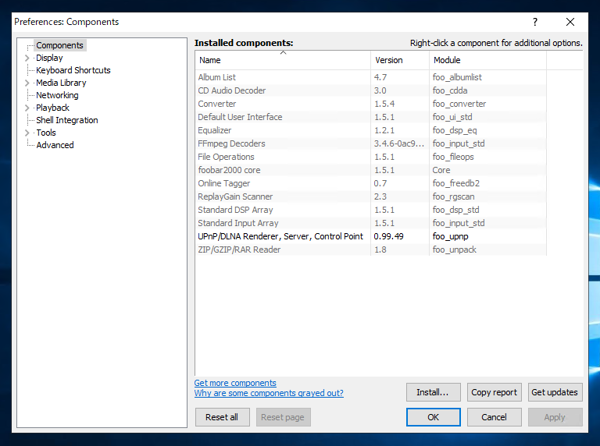Expand the Tools tree node
Viewport: 600px width, 446px height.
[x=28, y=133]
